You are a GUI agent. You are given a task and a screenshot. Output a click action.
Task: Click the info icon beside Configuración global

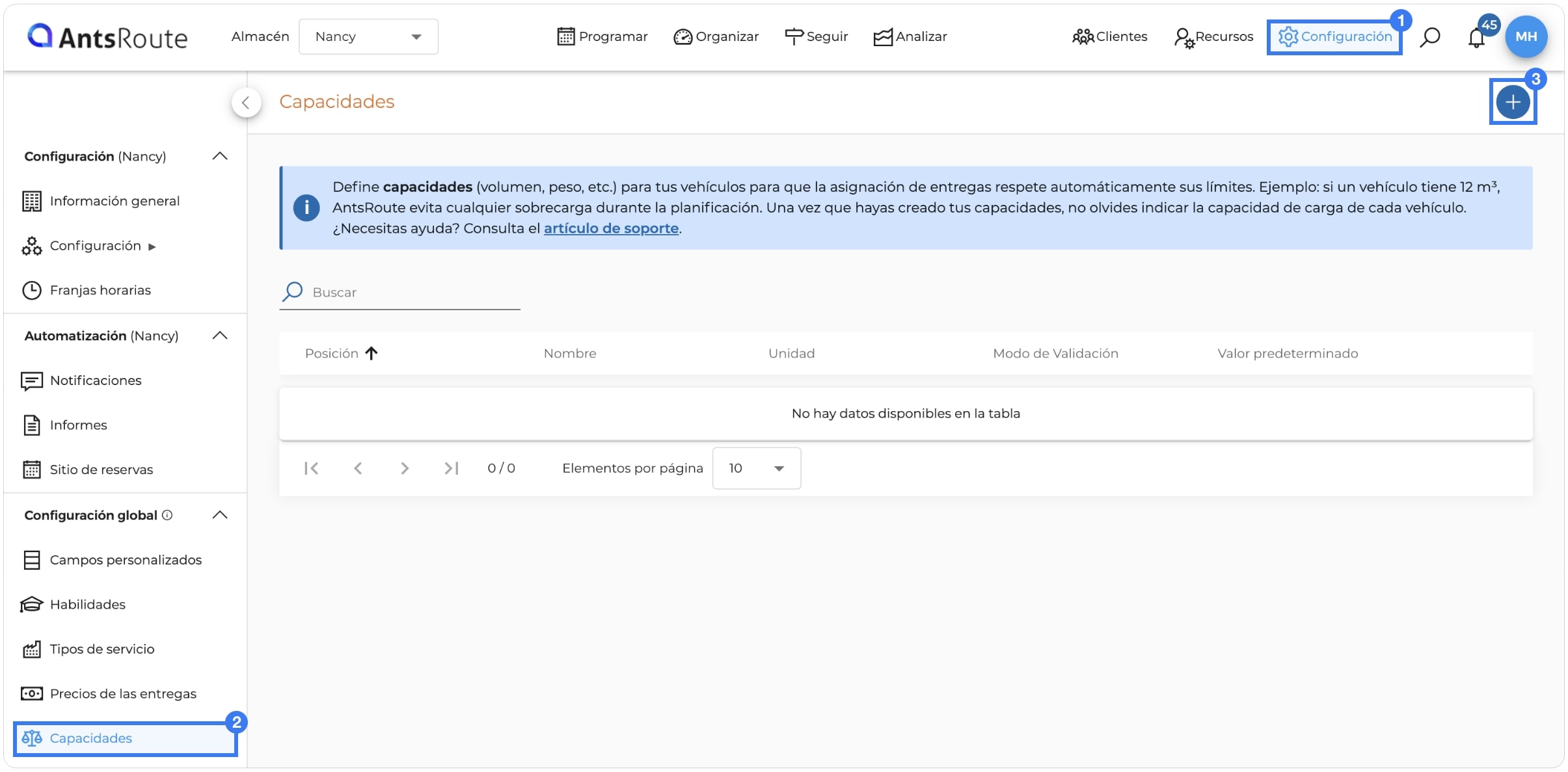point(167,515)
